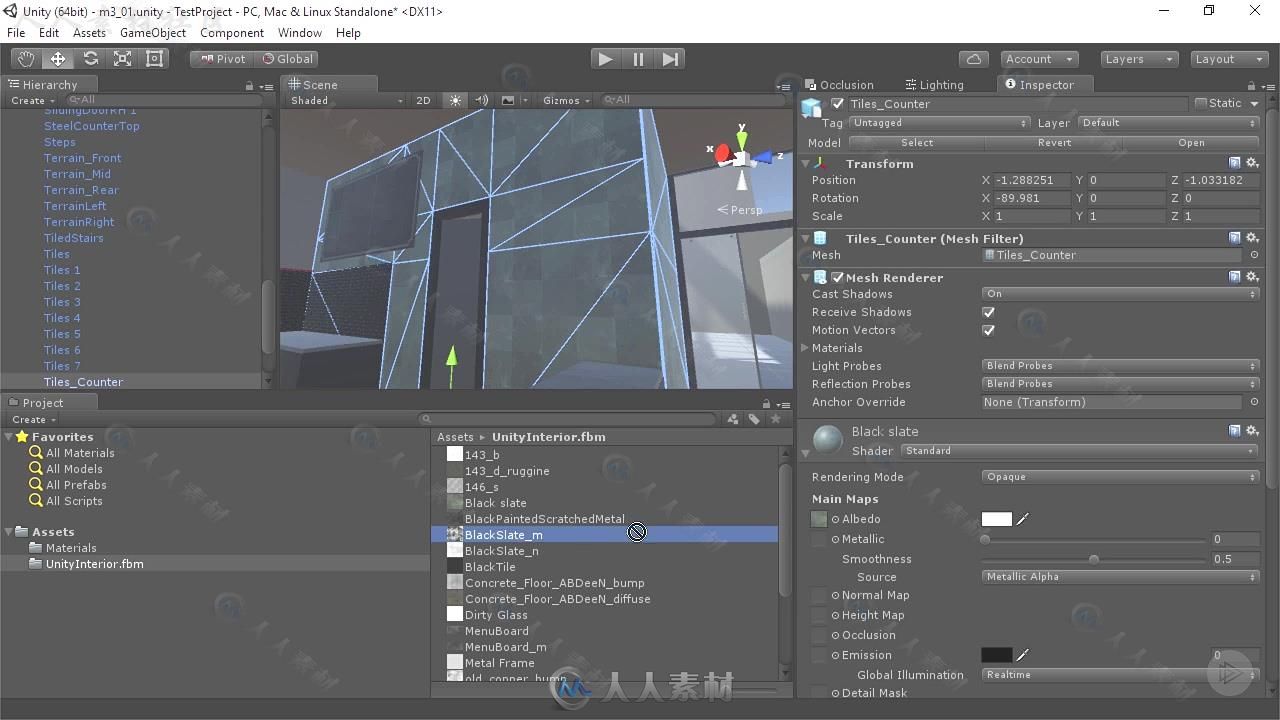The width and height of the screenshot is (1280, 720).
Task: Open the Cloud services icon
Action: pos(973,59)
